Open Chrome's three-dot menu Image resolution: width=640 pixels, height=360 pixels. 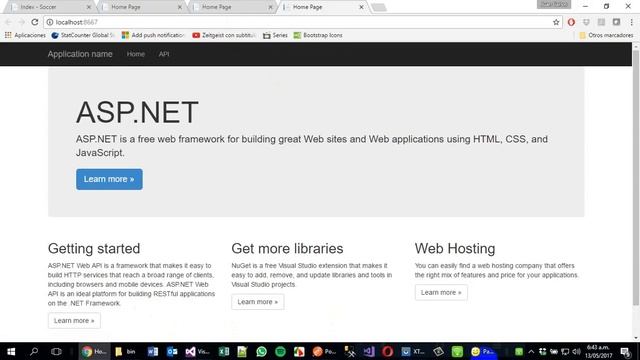click(x=631, y=22)
